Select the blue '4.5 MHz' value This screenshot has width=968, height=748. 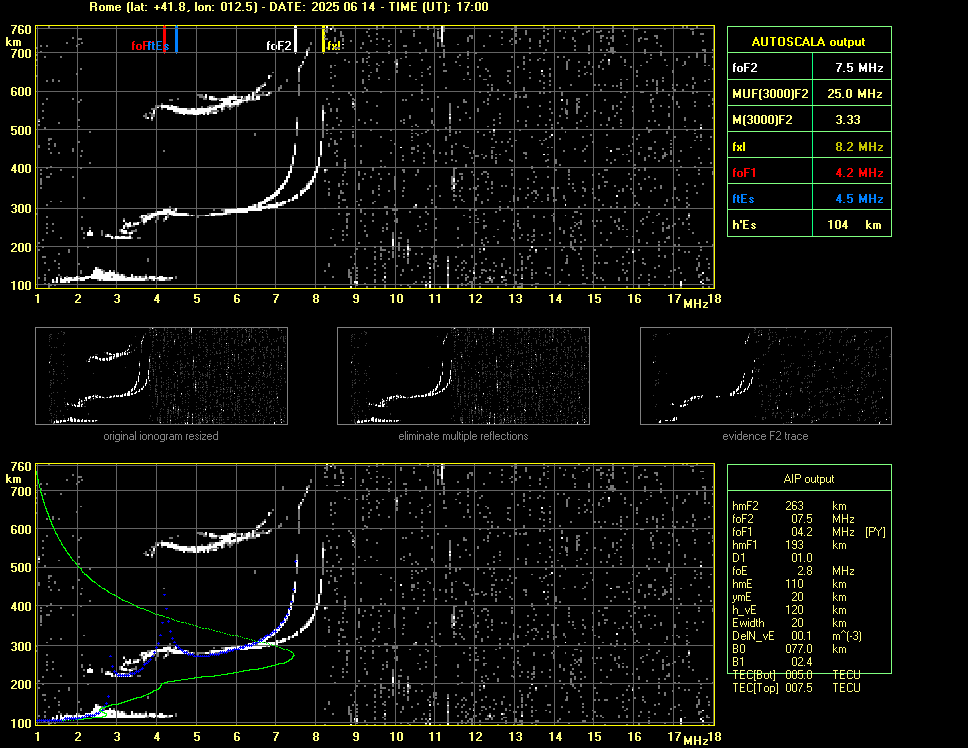click(859, 199)
